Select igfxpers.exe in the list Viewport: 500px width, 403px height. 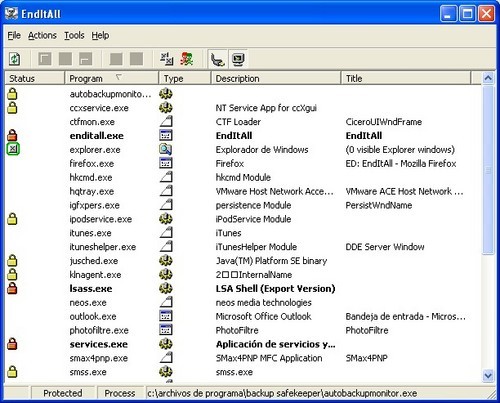(x=94, y=205)
